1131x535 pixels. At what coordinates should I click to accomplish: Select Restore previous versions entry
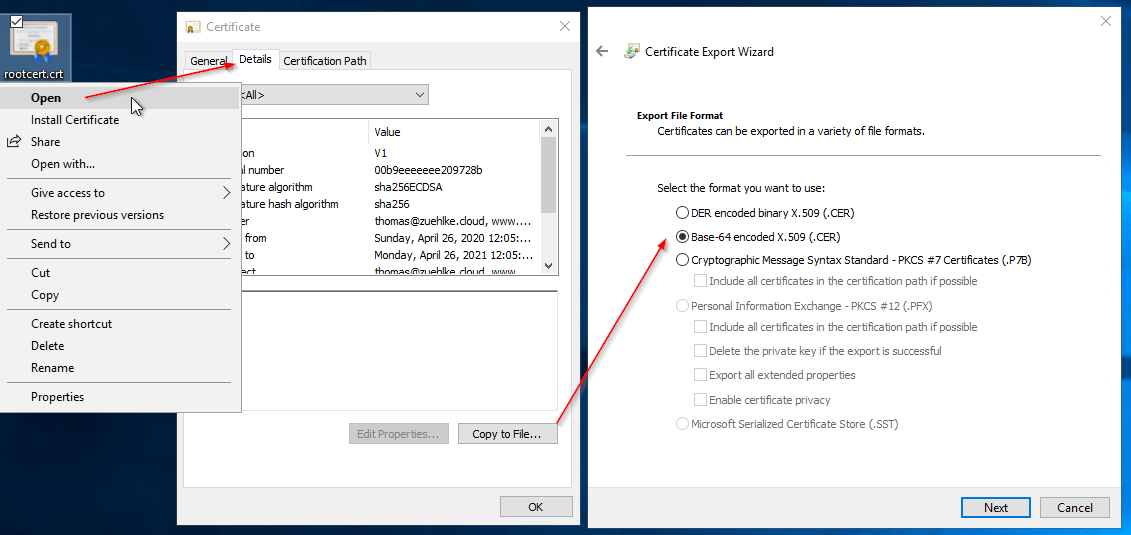[x=120, y=215]
